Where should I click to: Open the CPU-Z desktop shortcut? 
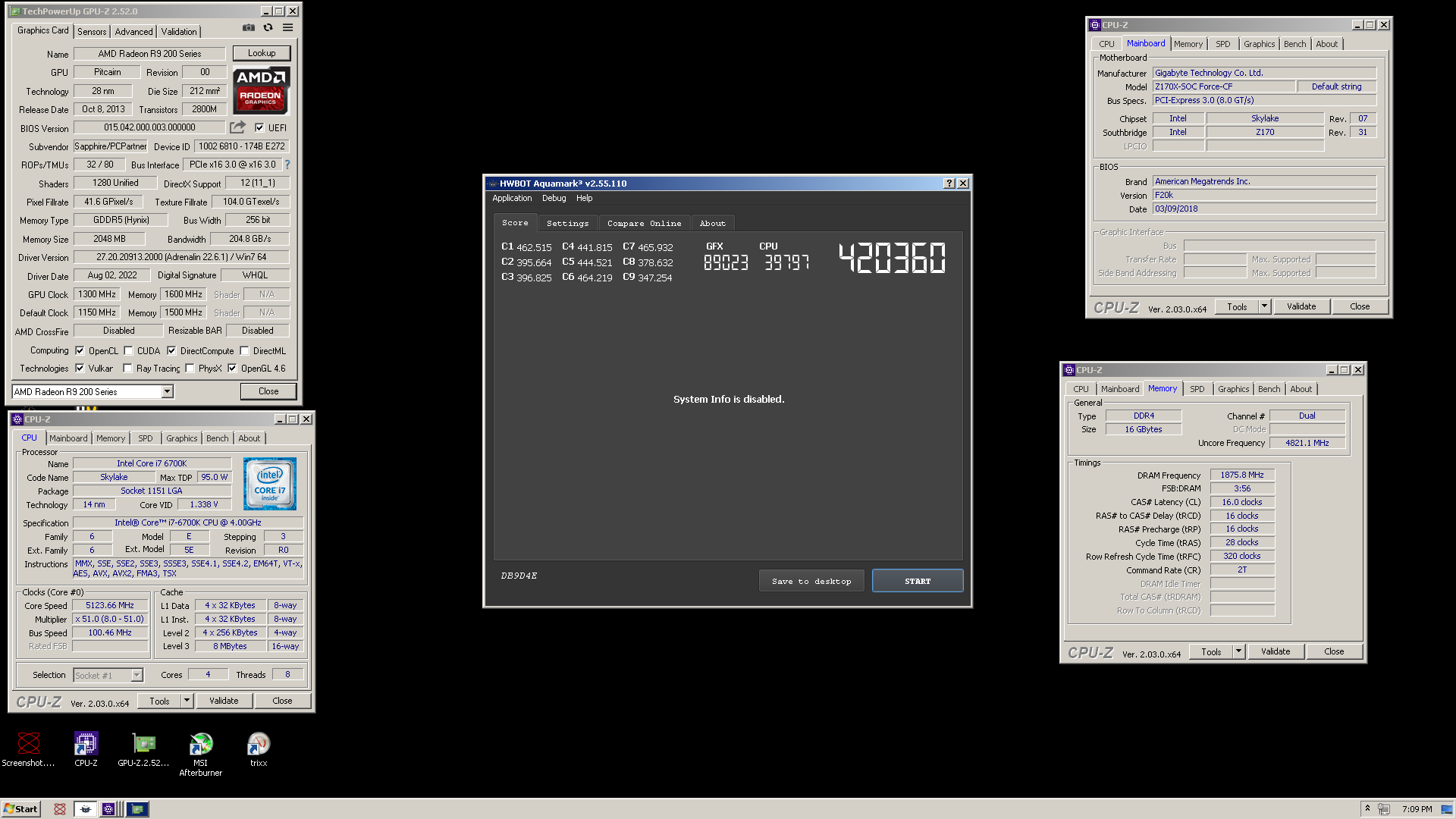[x=86, y=749]
